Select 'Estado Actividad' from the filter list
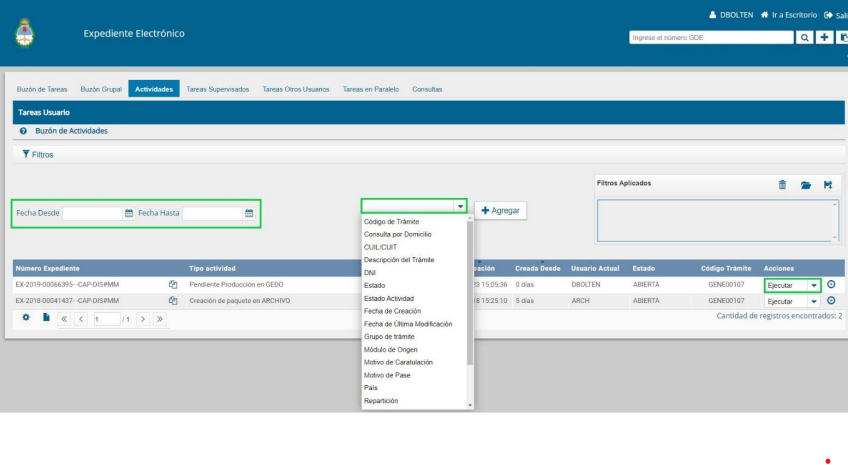The width and height of the screenshot is (848, 465). tap(389, 298)
